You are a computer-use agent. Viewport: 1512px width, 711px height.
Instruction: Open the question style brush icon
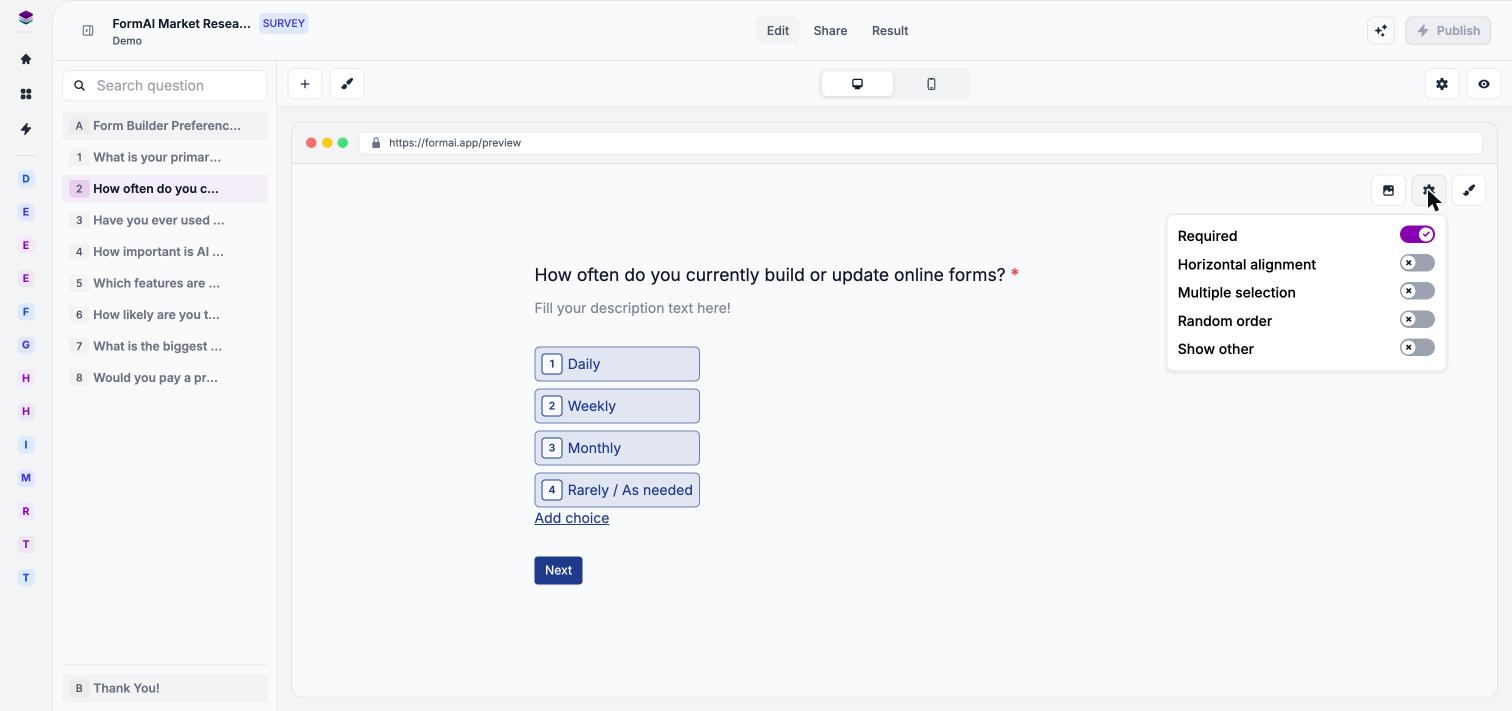(1469, 190)
